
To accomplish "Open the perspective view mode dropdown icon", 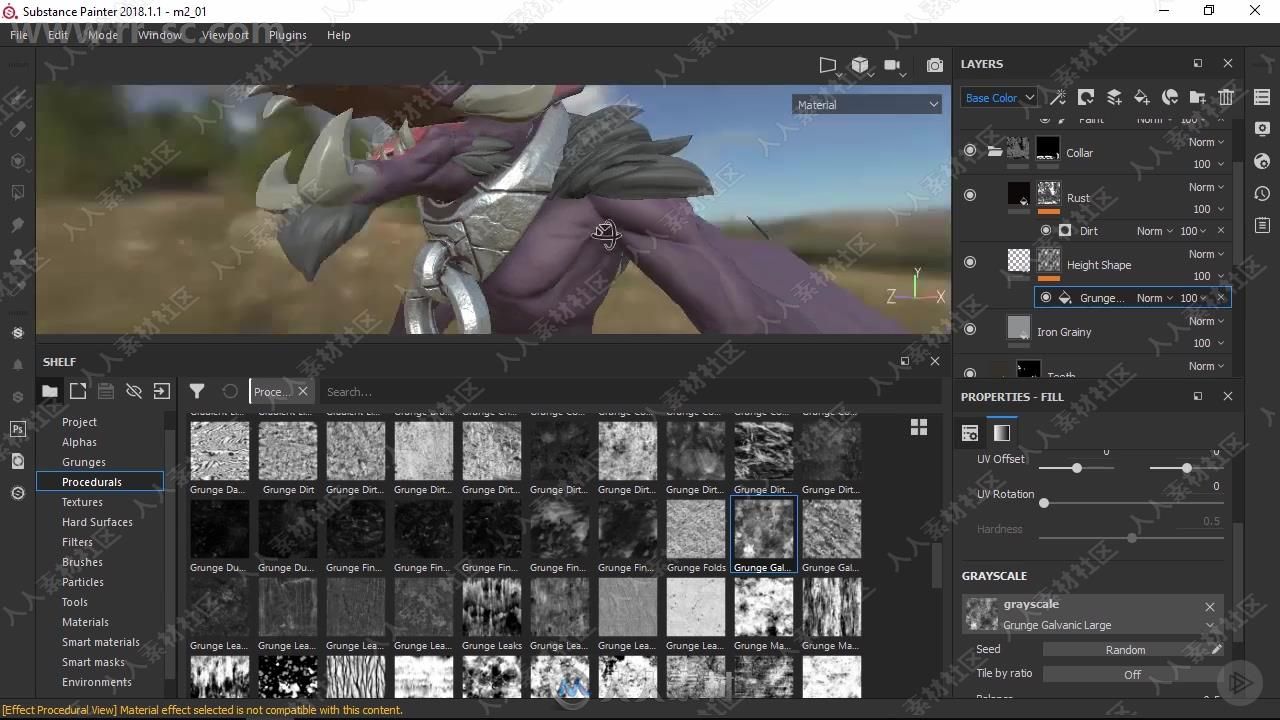I will 828,65.
